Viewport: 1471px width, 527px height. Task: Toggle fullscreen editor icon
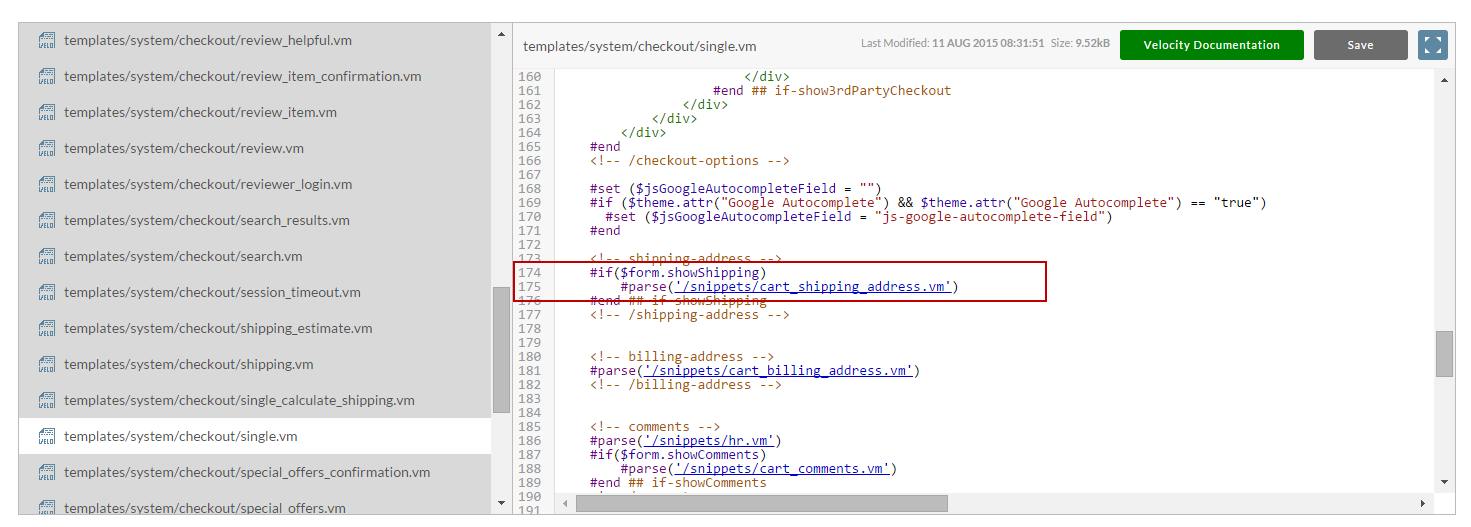click(x=1433, y=45)
